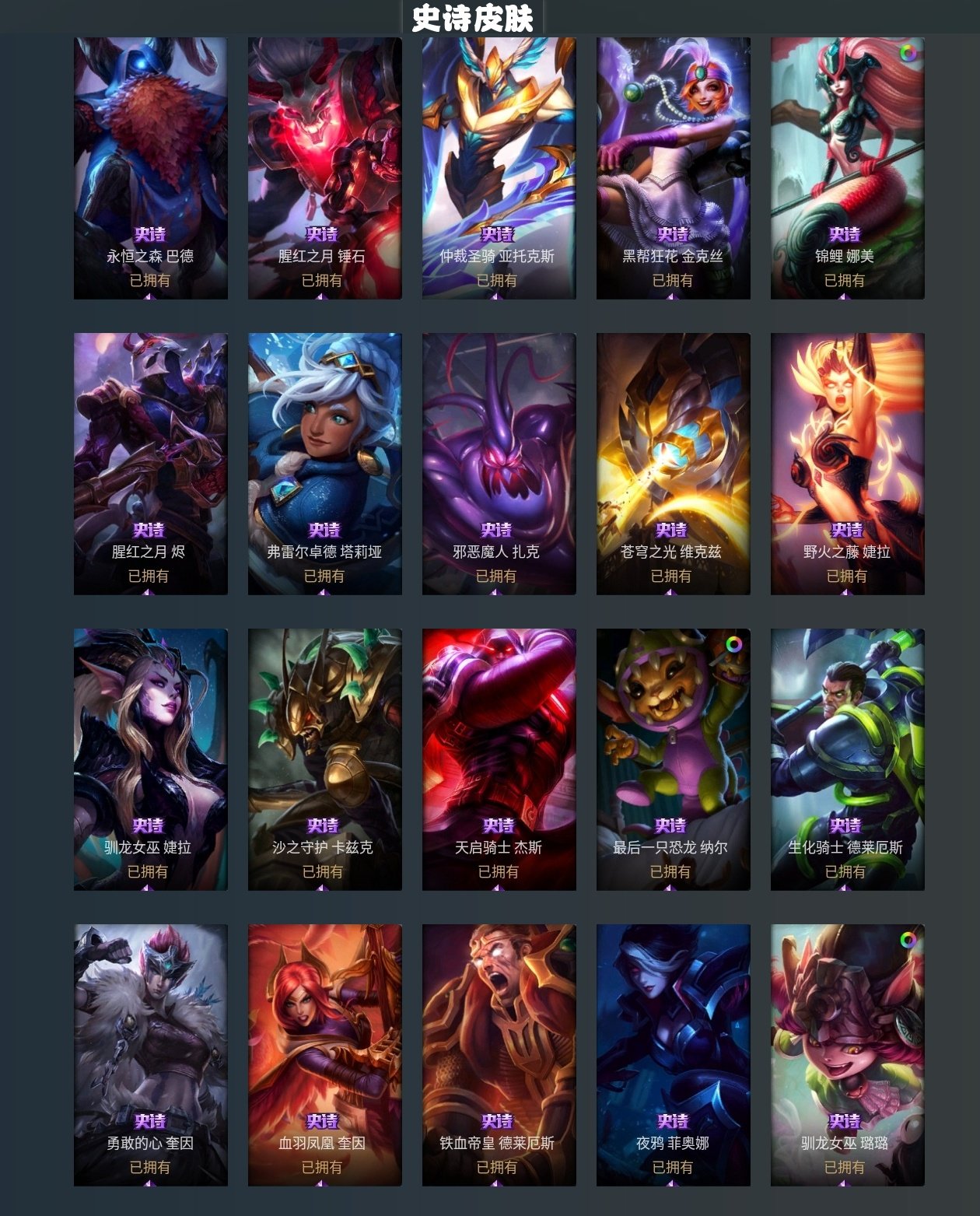Click the 血羽凤凰 奎因 name label

322,1143
